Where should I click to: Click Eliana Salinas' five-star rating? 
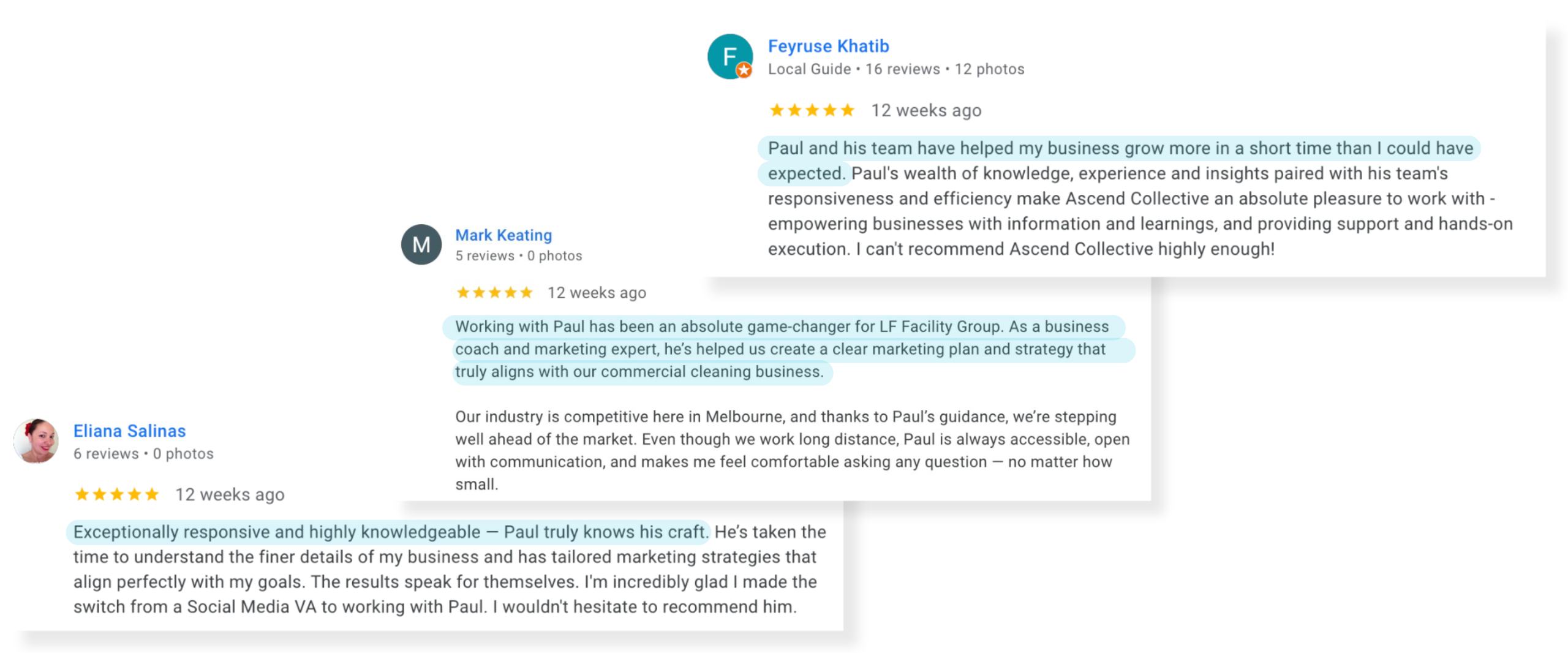[x=116, y=494]
